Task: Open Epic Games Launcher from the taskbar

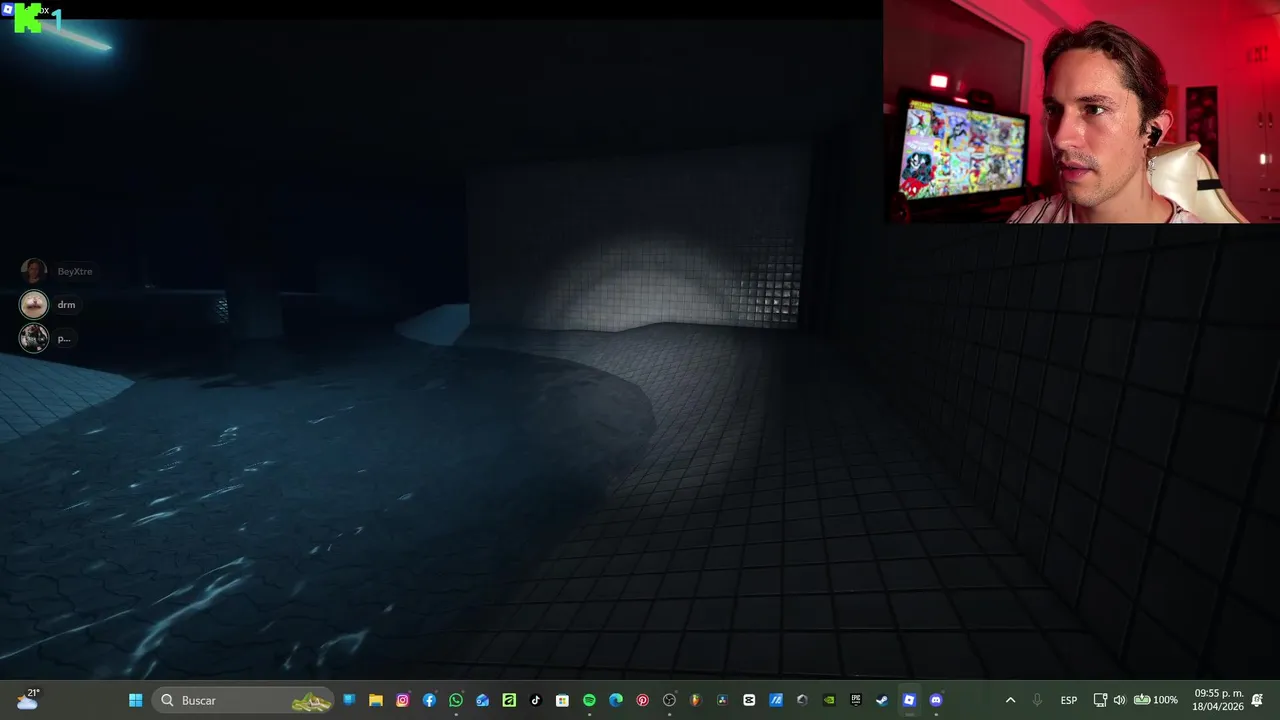Action: pyautogui.click(x=856, y=700)
